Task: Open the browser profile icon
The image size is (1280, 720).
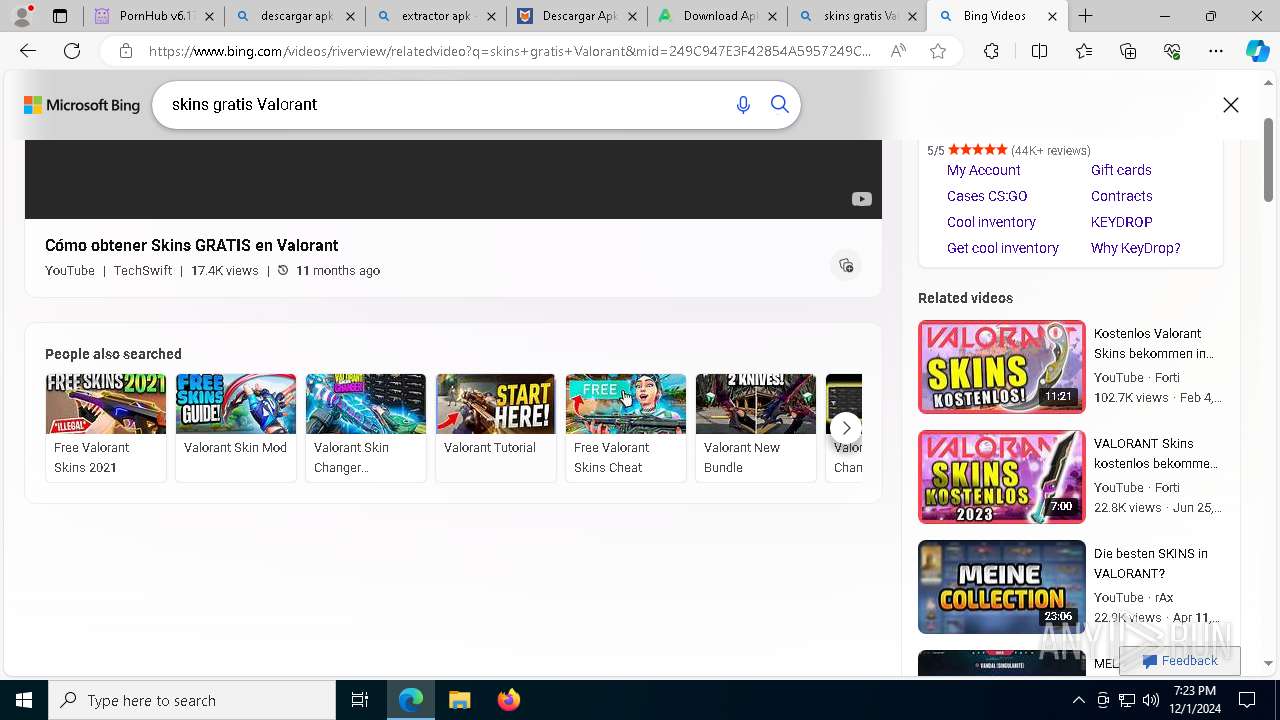Action: [x=22, y=16]
